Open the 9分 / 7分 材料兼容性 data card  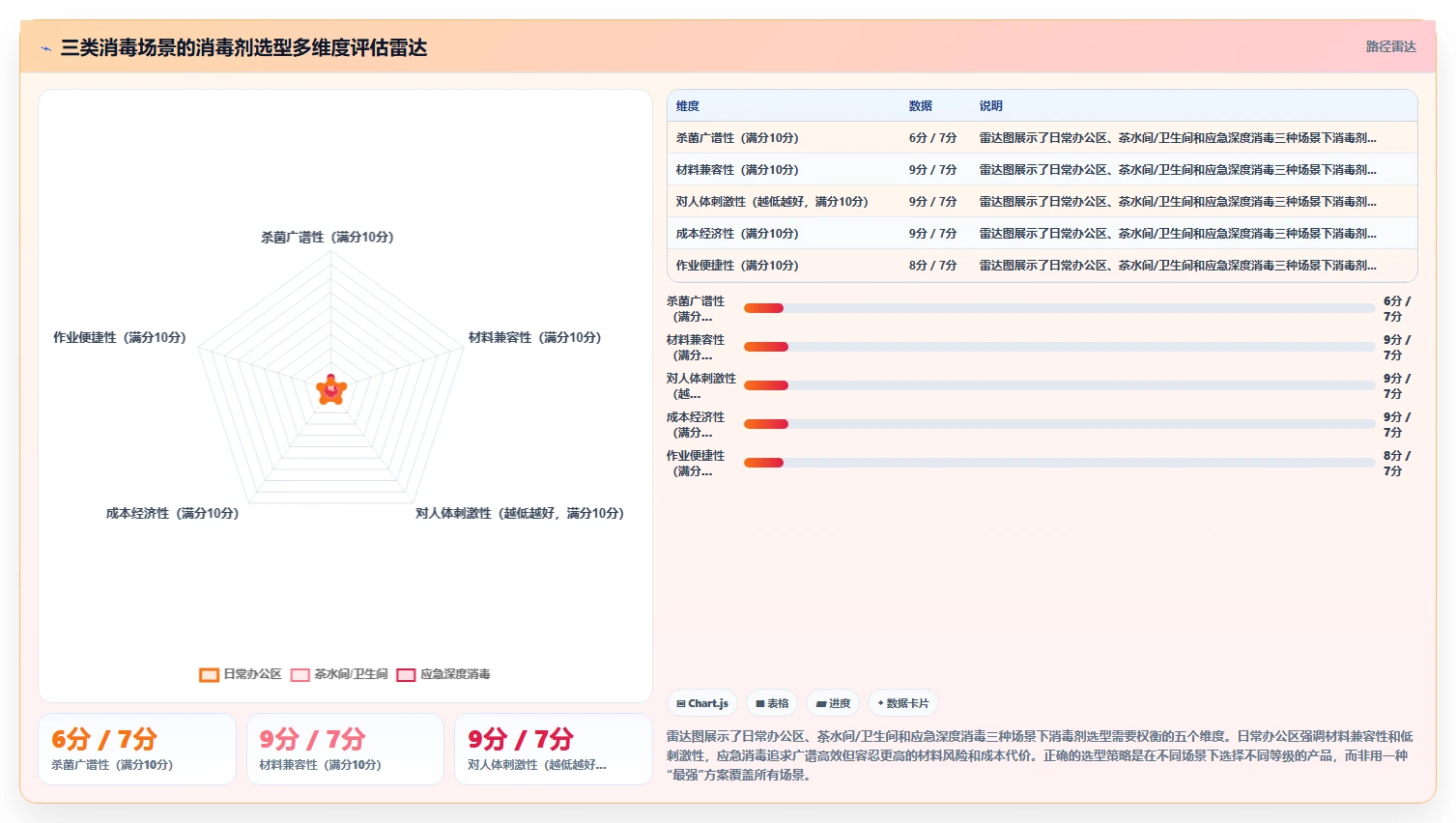(345, 750)
